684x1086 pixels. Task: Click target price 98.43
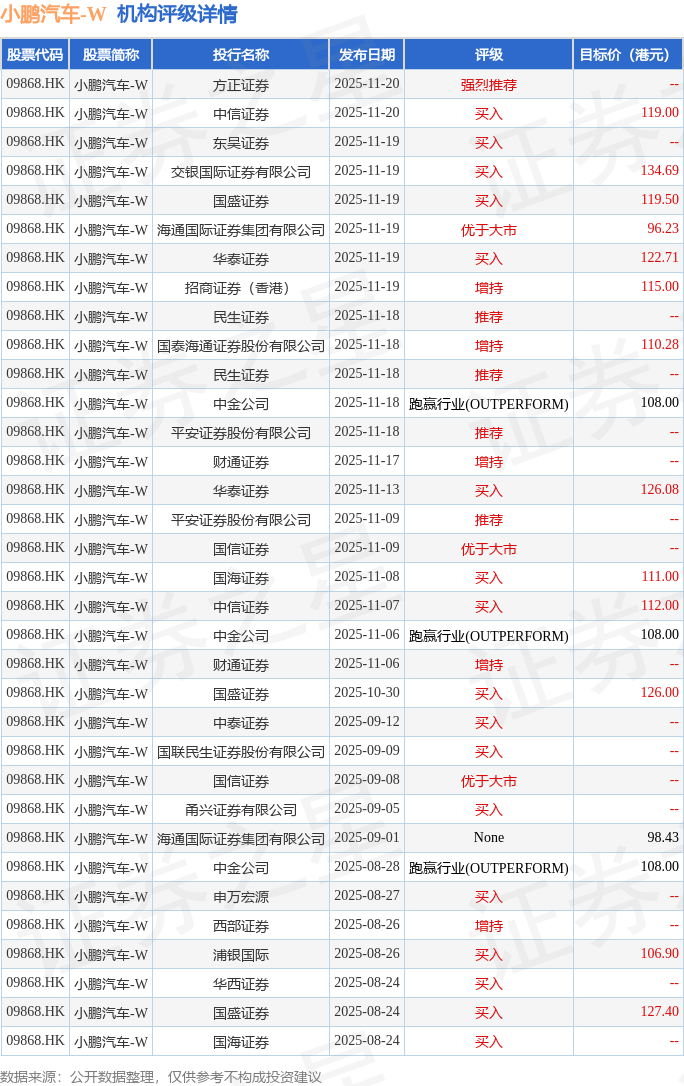point(663,838)
